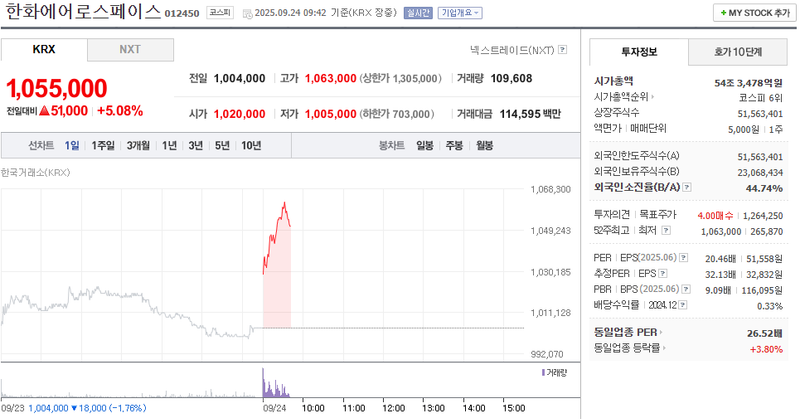Click the 동일업종 등락률 value +3.80%

click(766, 349)
